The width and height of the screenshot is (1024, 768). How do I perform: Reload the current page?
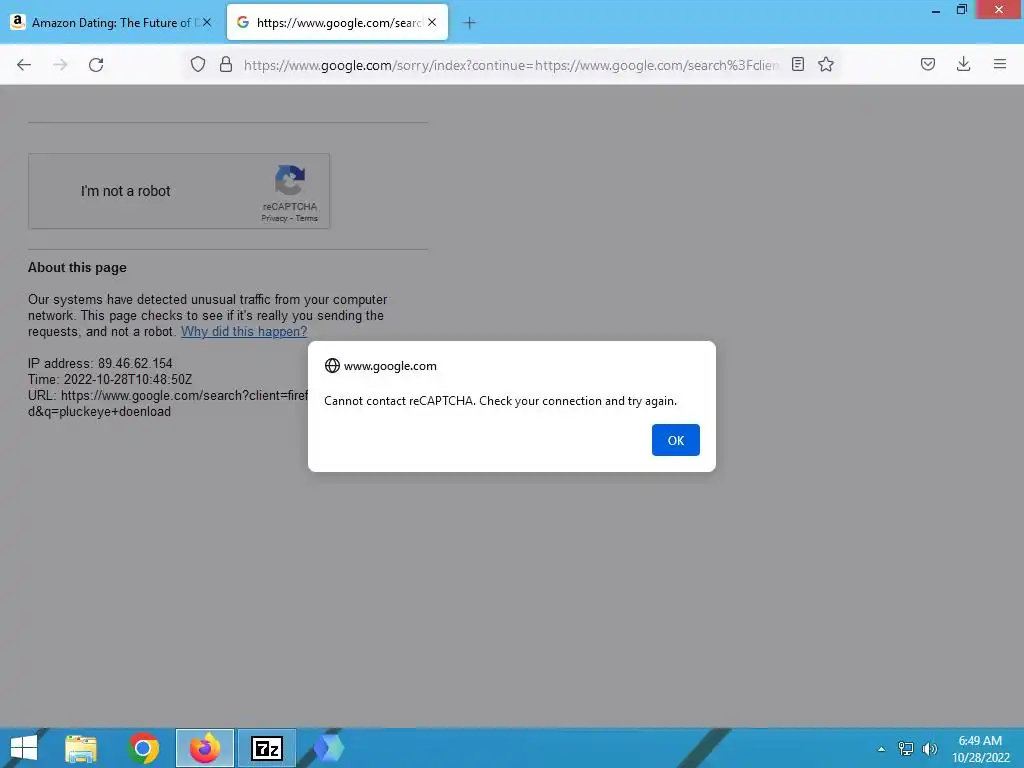[96, 65]
